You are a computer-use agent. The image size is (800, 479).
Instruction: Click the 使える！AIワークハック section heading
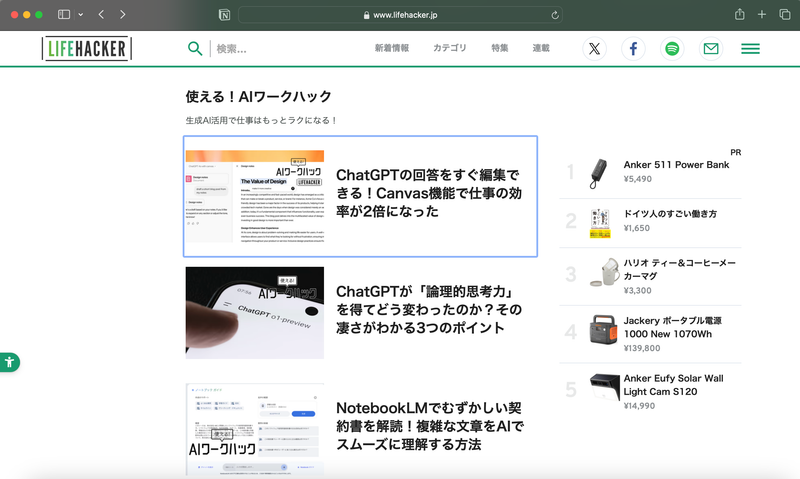click(x=258, y=96)
